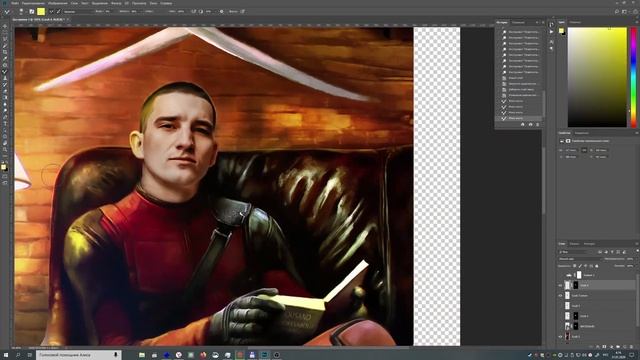
Task: Switch to the Каналы tab
Action: 575,244
